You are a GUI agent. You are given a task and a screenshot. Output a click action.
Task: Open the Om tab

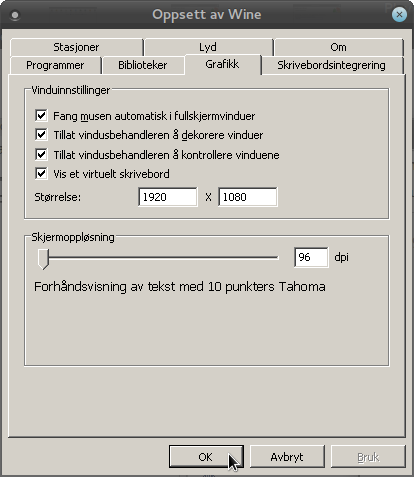[x=339, y=47]
